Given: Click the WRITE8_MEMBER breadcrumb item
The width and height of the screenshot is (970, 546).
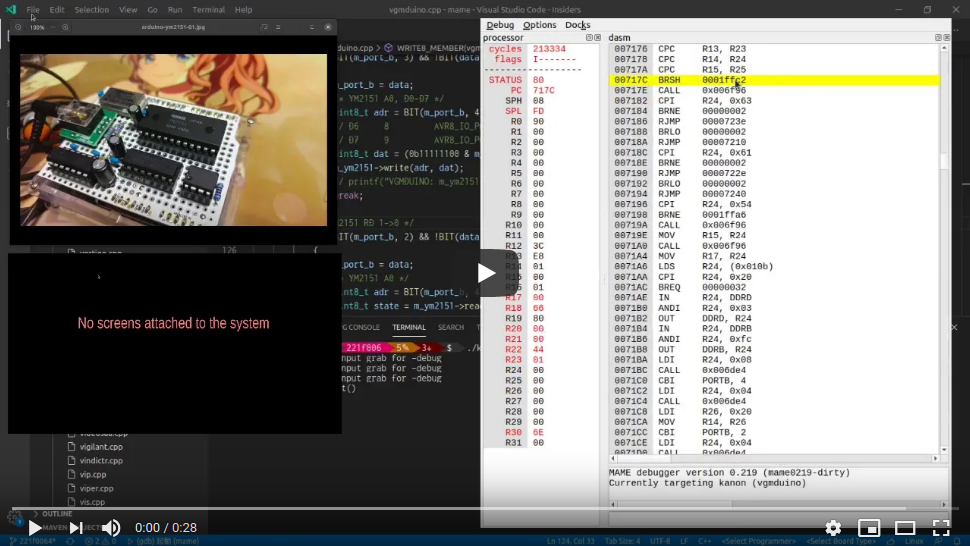Looking at the screenshot, I should (x=432, y=48).
